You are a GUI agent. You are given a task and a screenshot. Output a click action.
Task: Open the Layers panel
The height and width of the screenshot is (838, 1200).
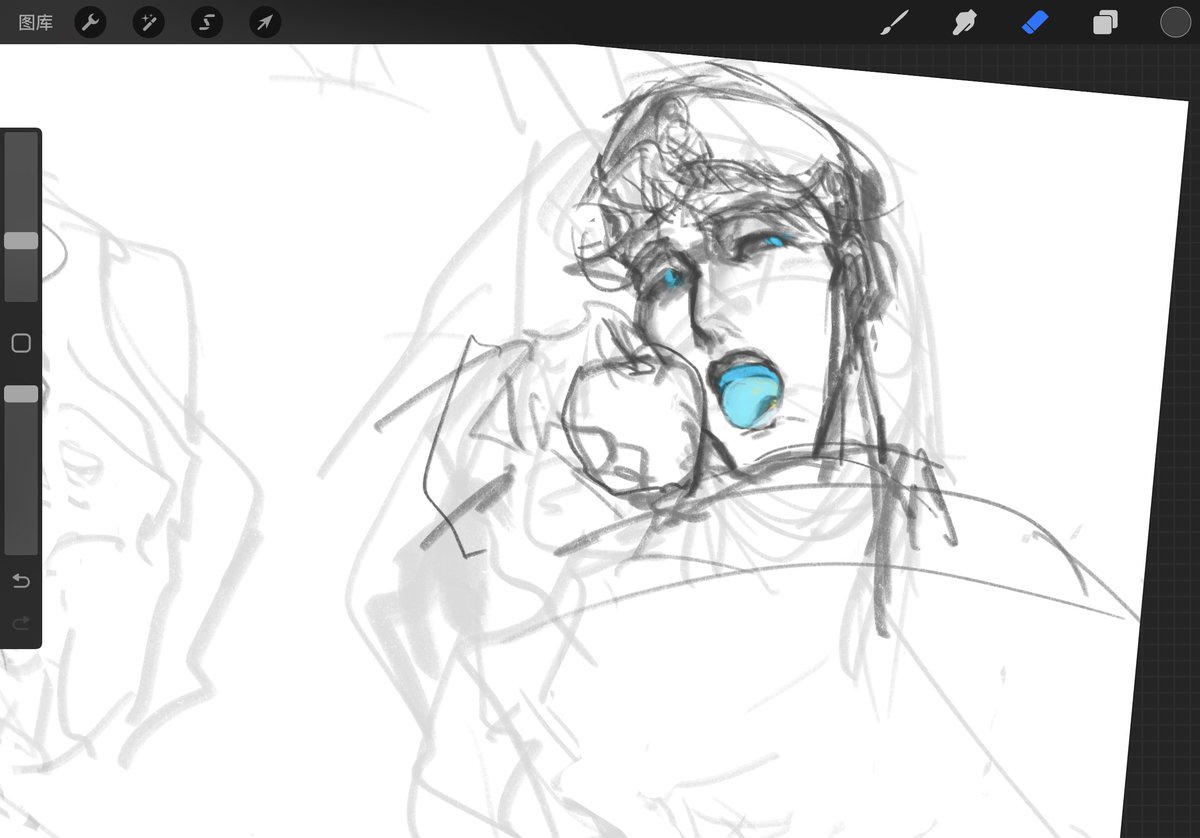tap(1105, 22)
